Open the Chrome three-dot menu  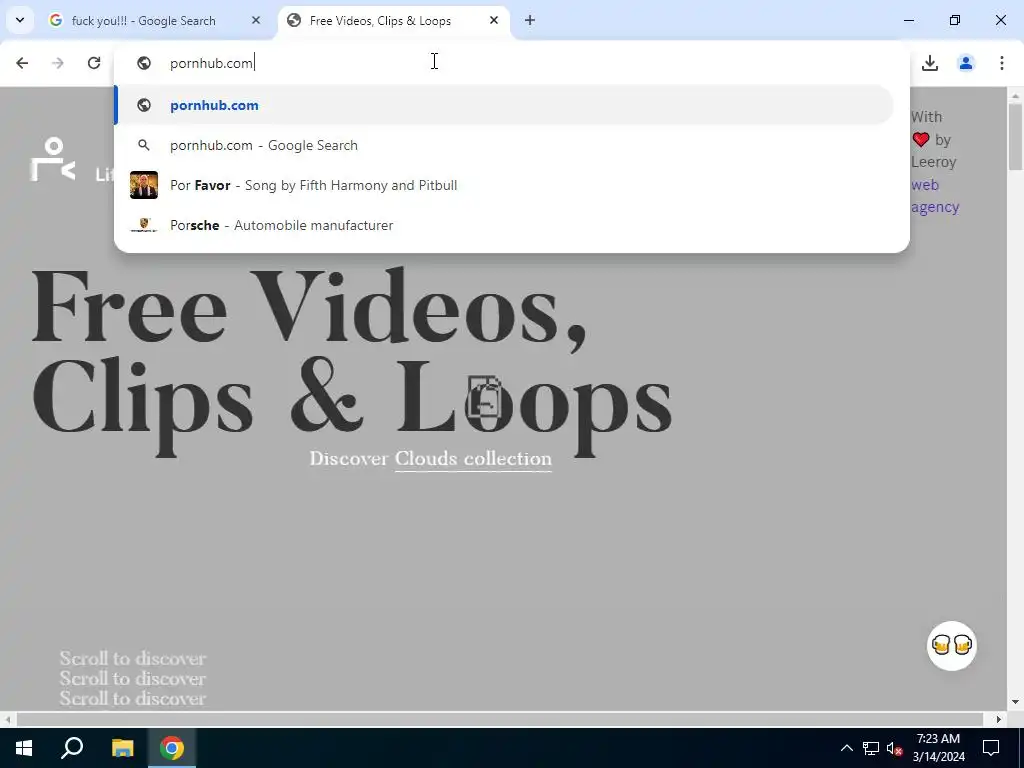click(x=1002, y=63)
